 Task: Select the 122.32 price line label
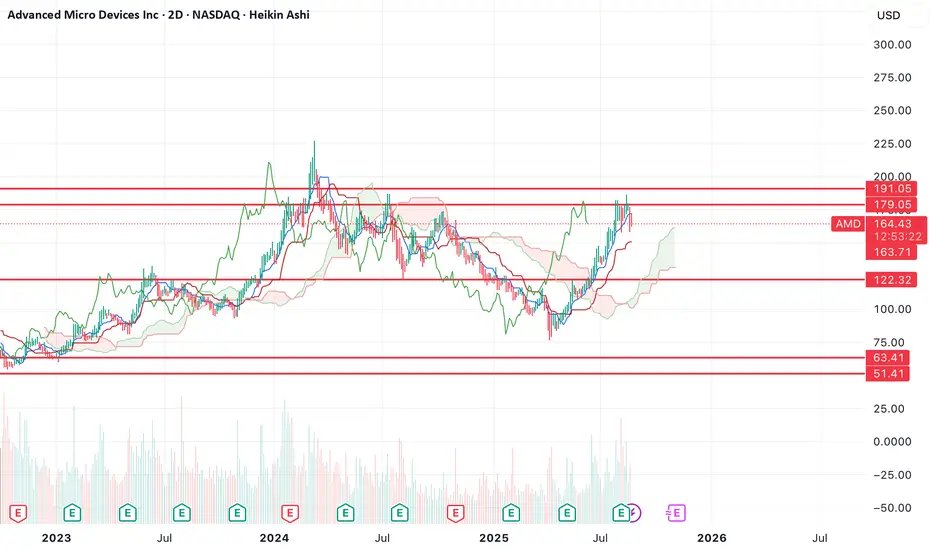tap(892, 279)
